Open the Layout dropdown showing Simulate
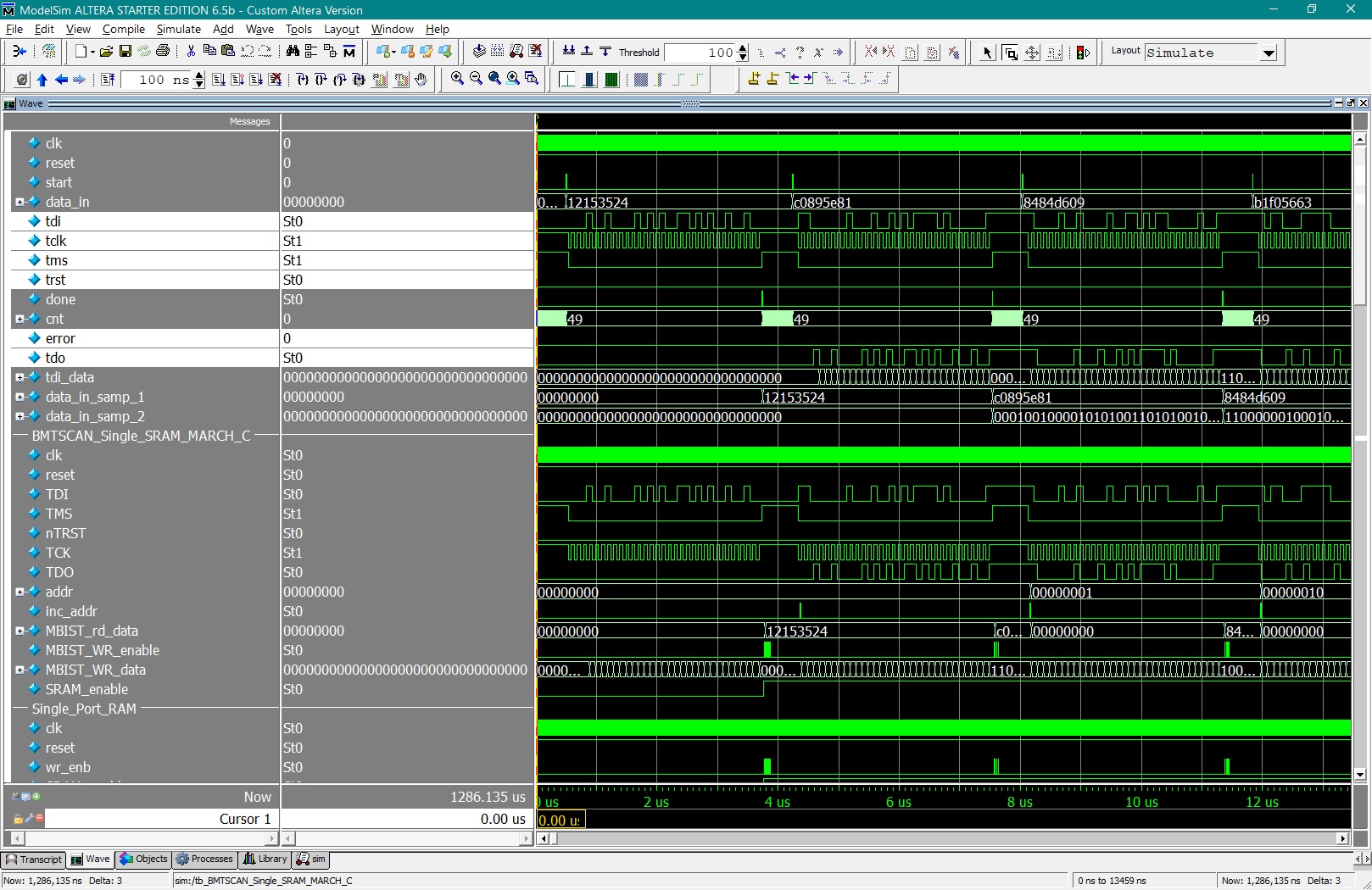1372x890 pixels. pos(1269,53)
